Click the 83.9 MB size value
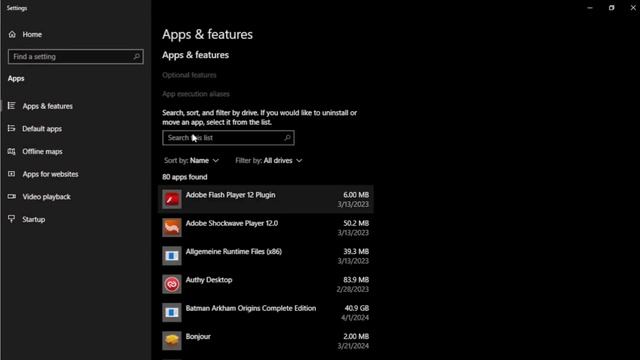640x360 pixels. (356, 280)
